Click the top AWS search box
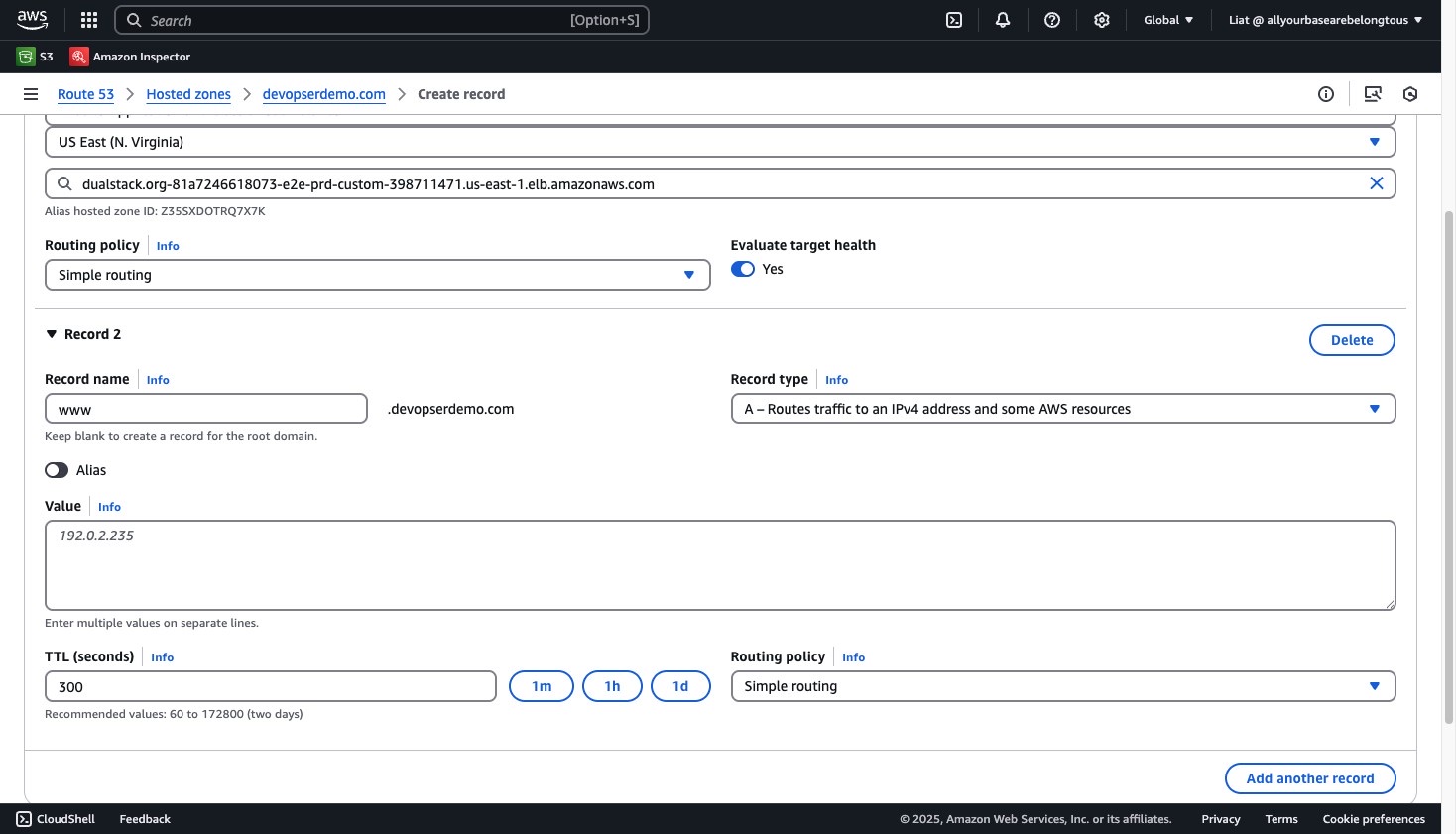Viewport: 1456px width, 834px height. [x=382, y=20]
